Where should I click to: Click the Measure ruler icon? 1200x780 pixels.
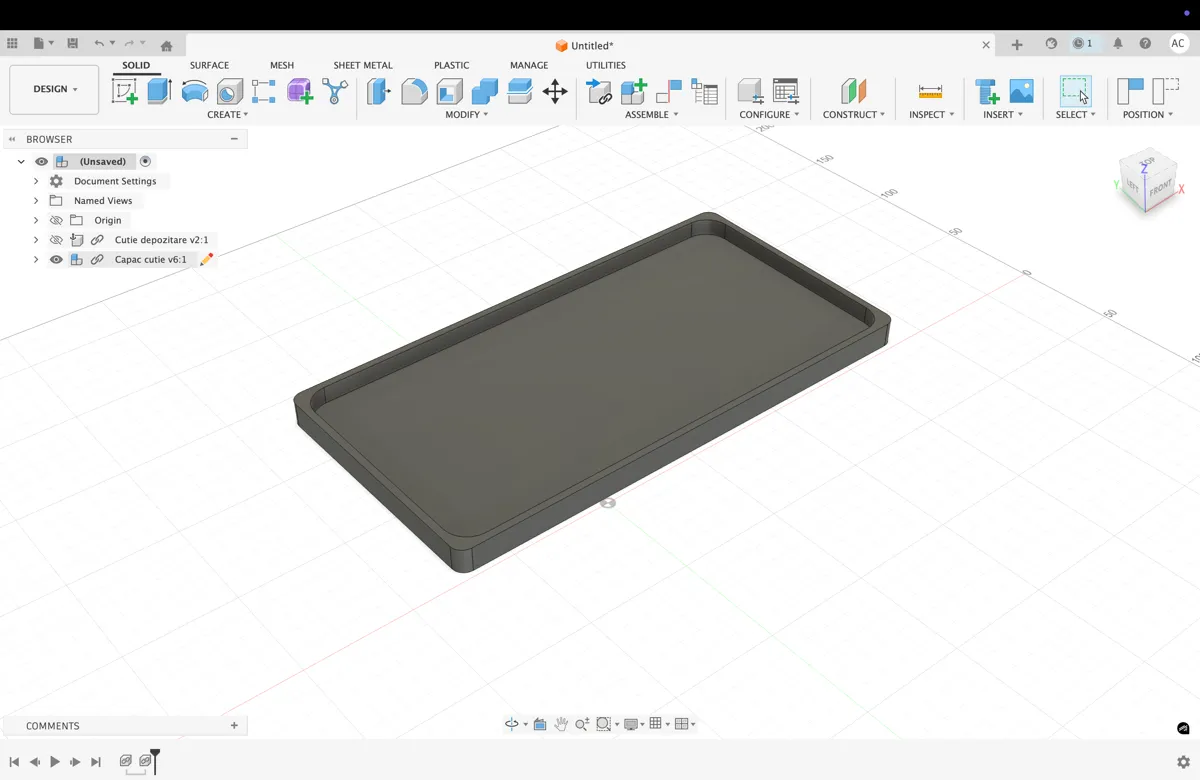pyautogui.click(x=930, y=91)
